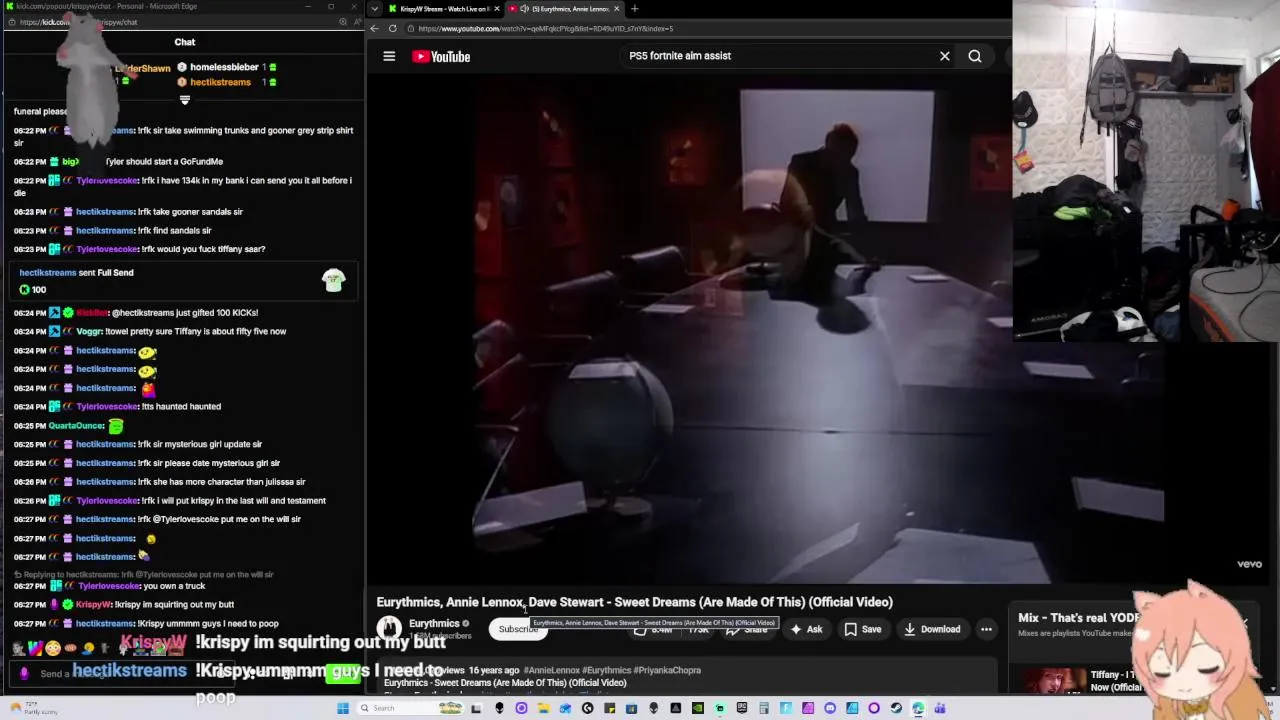Open the Eurythmics channel name link
Viewport: 1280px width, 720px height.
(x=434, y=623)
